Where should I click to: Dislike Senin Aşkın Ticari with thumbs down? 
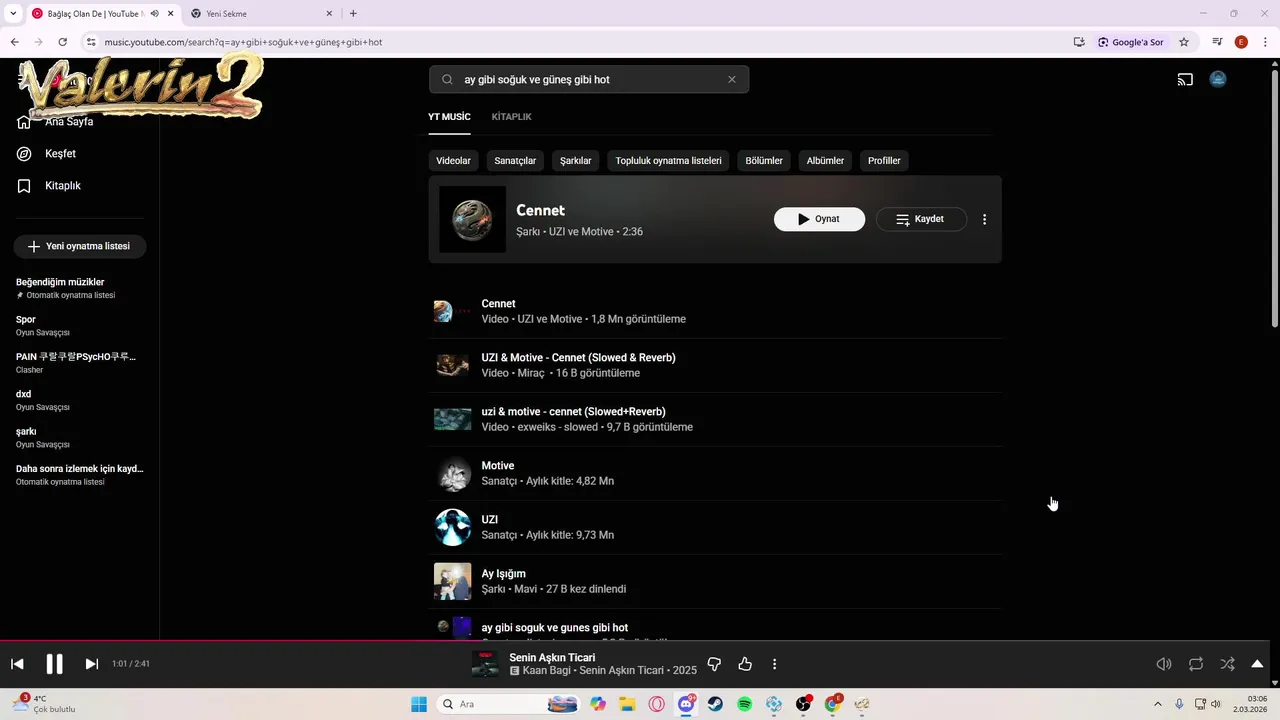point(714,664)
